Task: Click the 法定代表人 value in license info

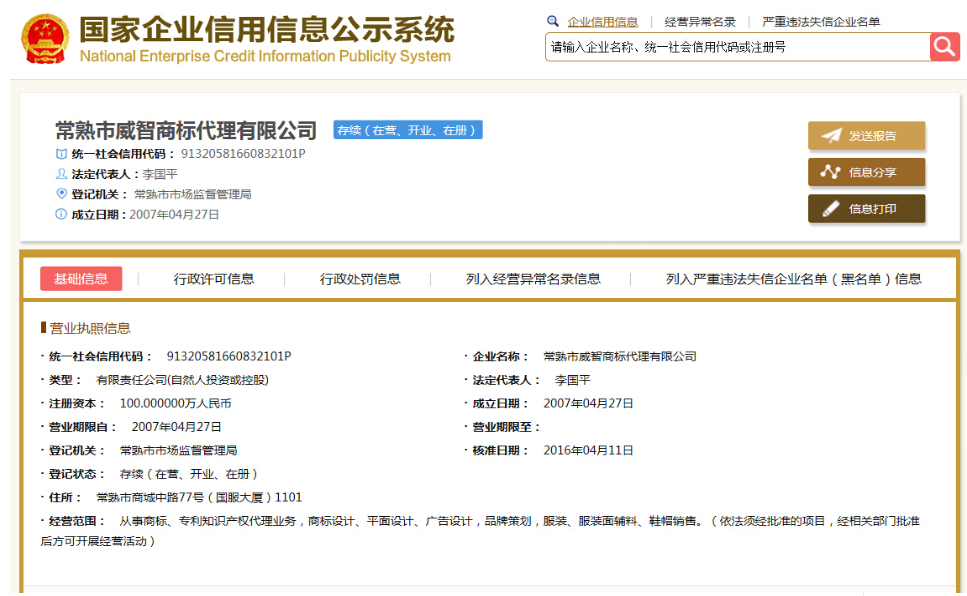Action: pos(572,380)
